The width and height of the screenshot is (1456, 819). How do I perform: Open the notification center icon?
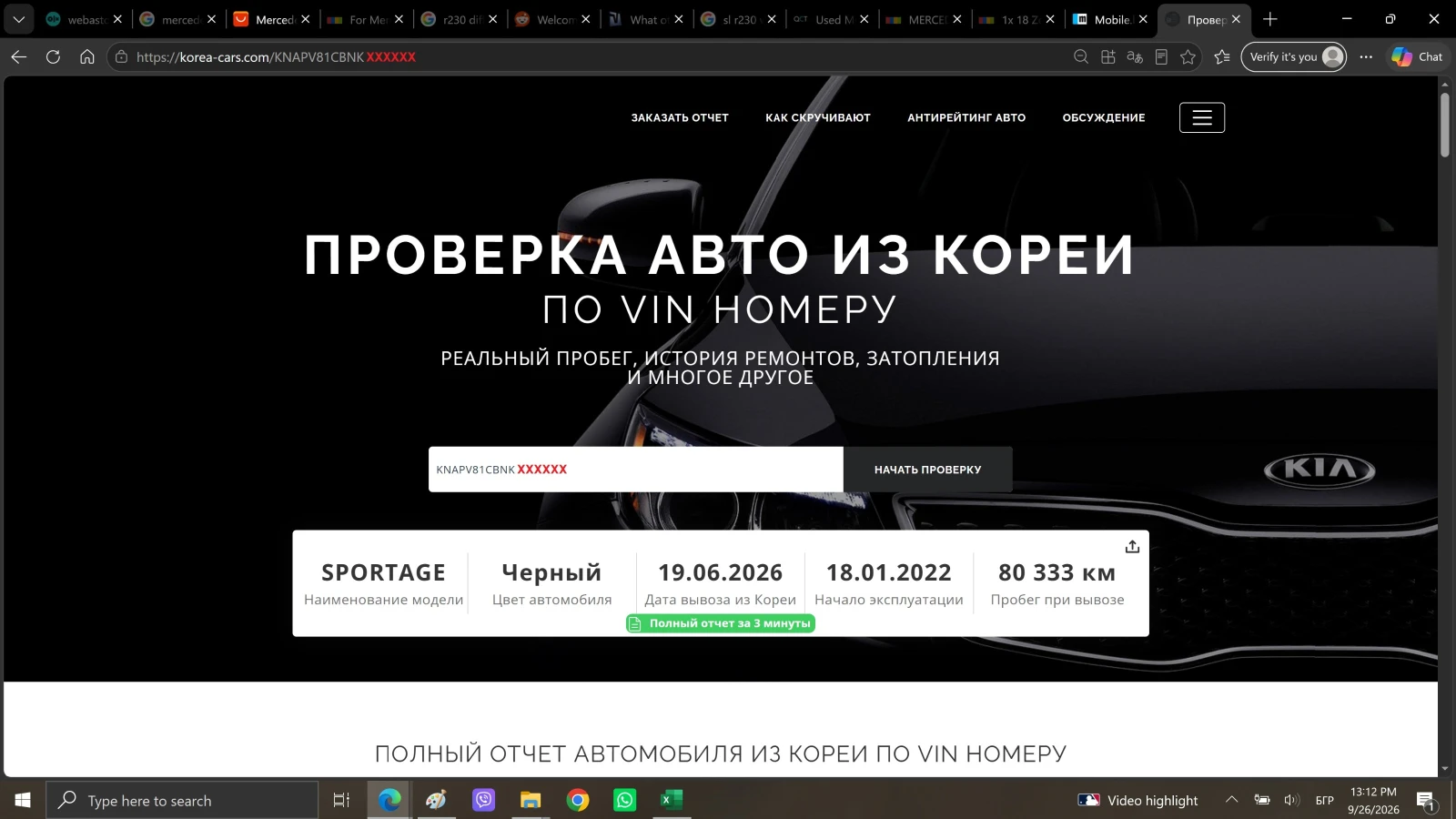point(1425,801)
